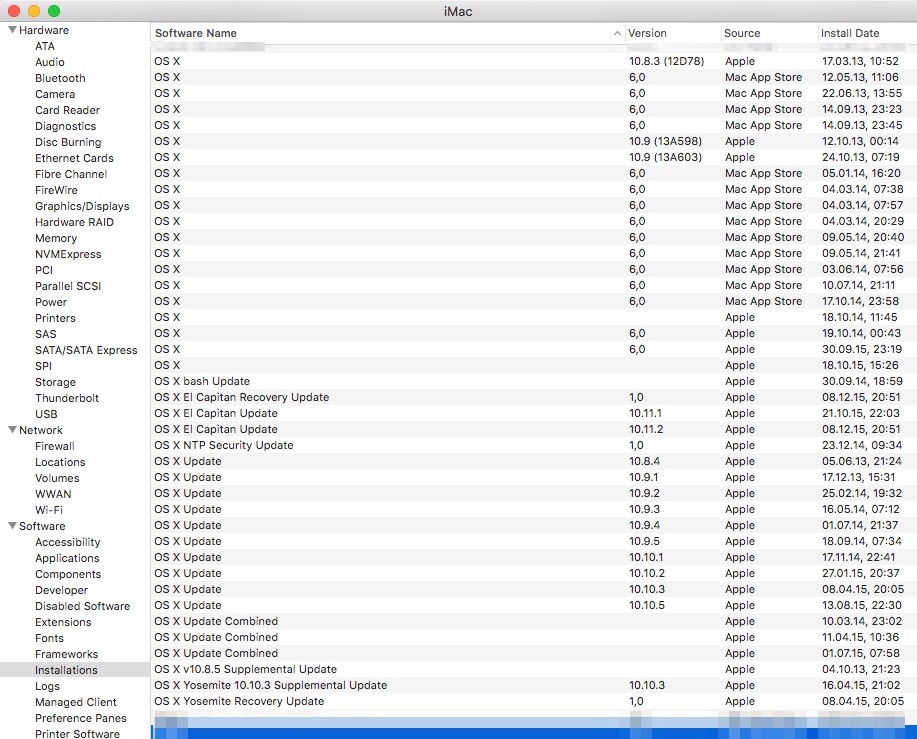
Task: Select Frameworks in sidebar
Action: coord(67,654)
